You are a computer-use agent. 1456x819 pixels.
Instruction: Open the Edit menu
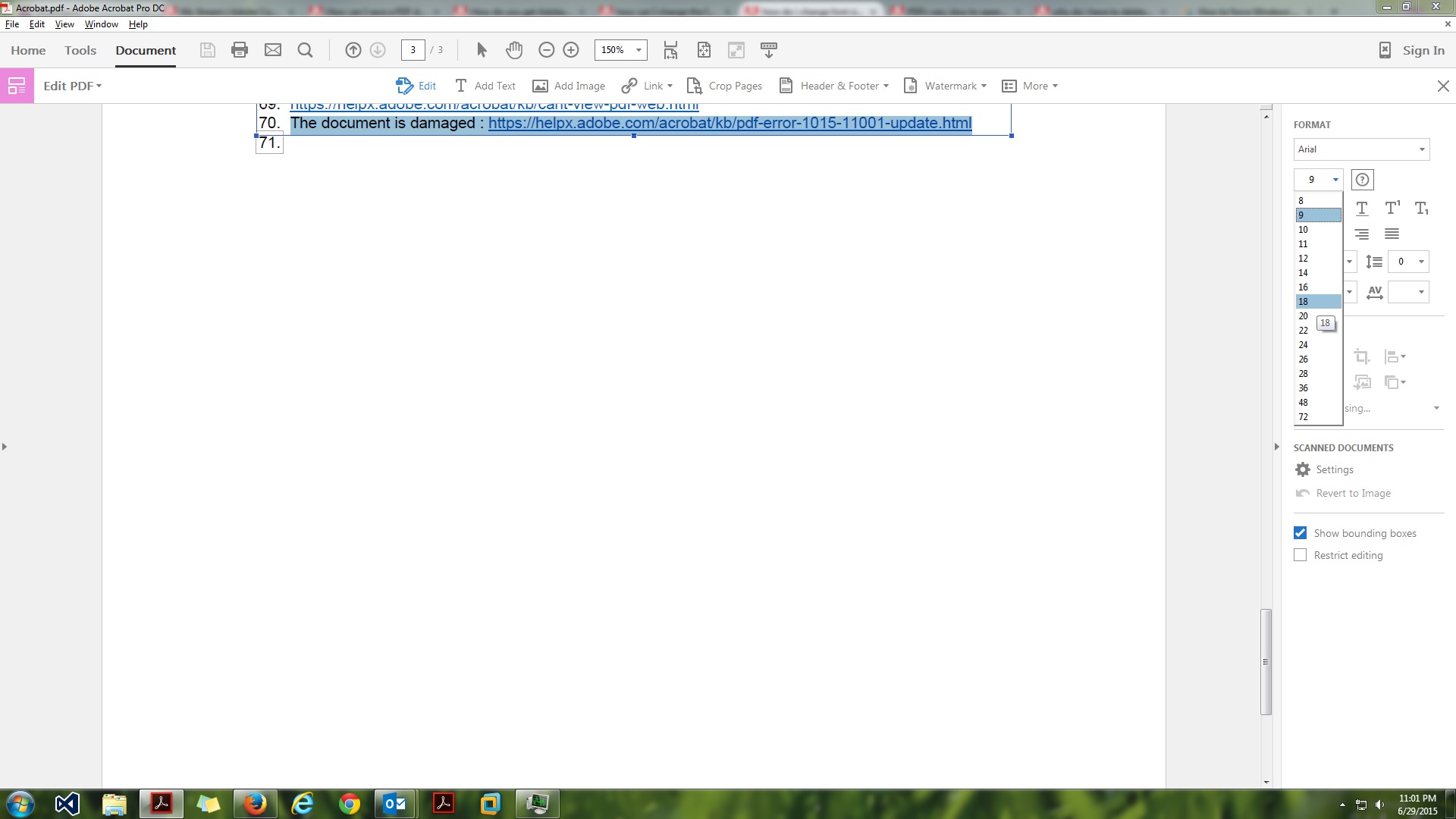36,24
